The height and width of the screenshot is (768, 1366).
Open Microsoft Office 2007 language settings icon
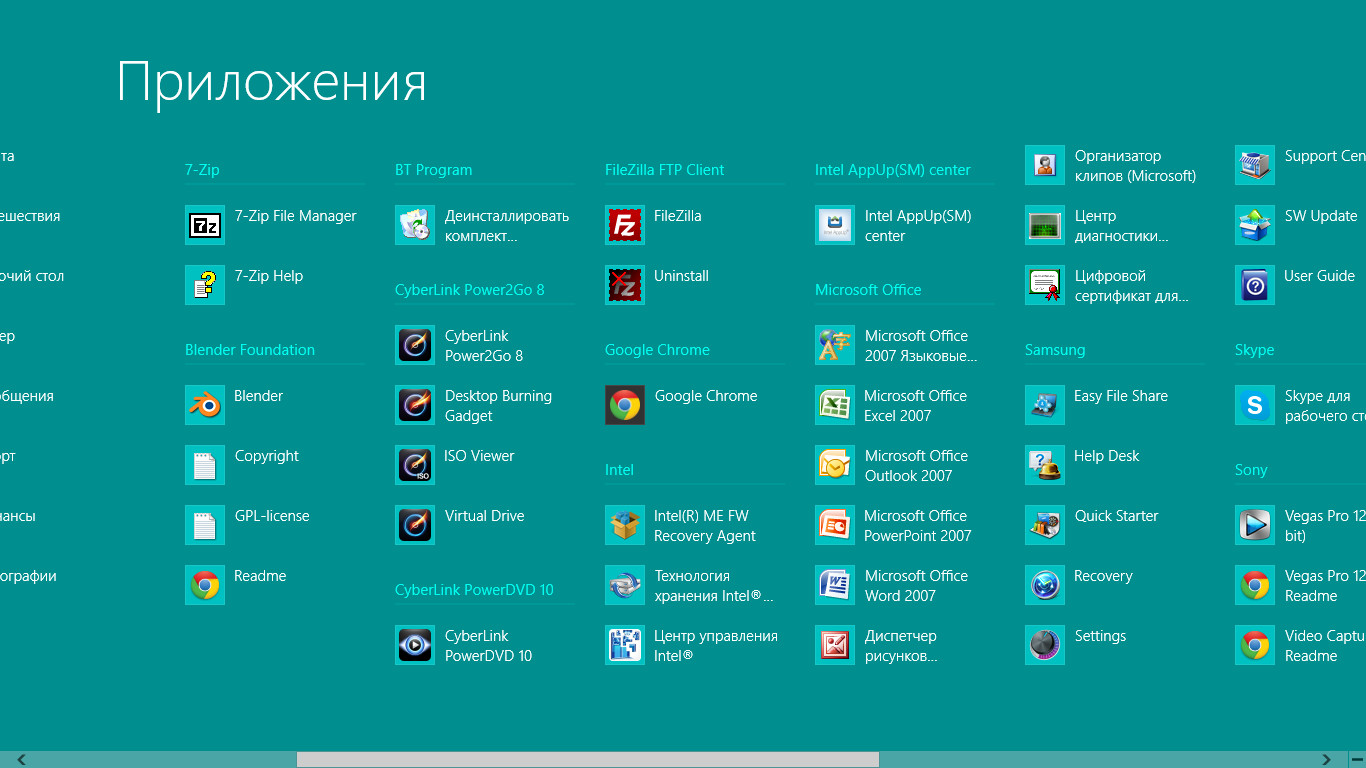click(x=835, y=345)
